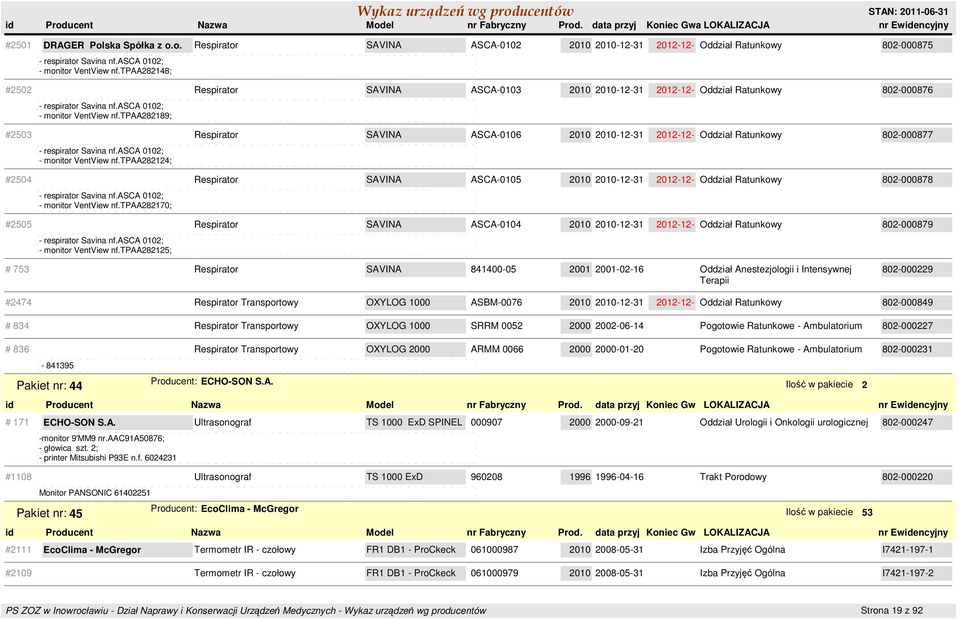The height and width of the screenshot is (619, 960).
Task: Select inventory number 'I7421-197-1'
Action: [x=907, y=550]
